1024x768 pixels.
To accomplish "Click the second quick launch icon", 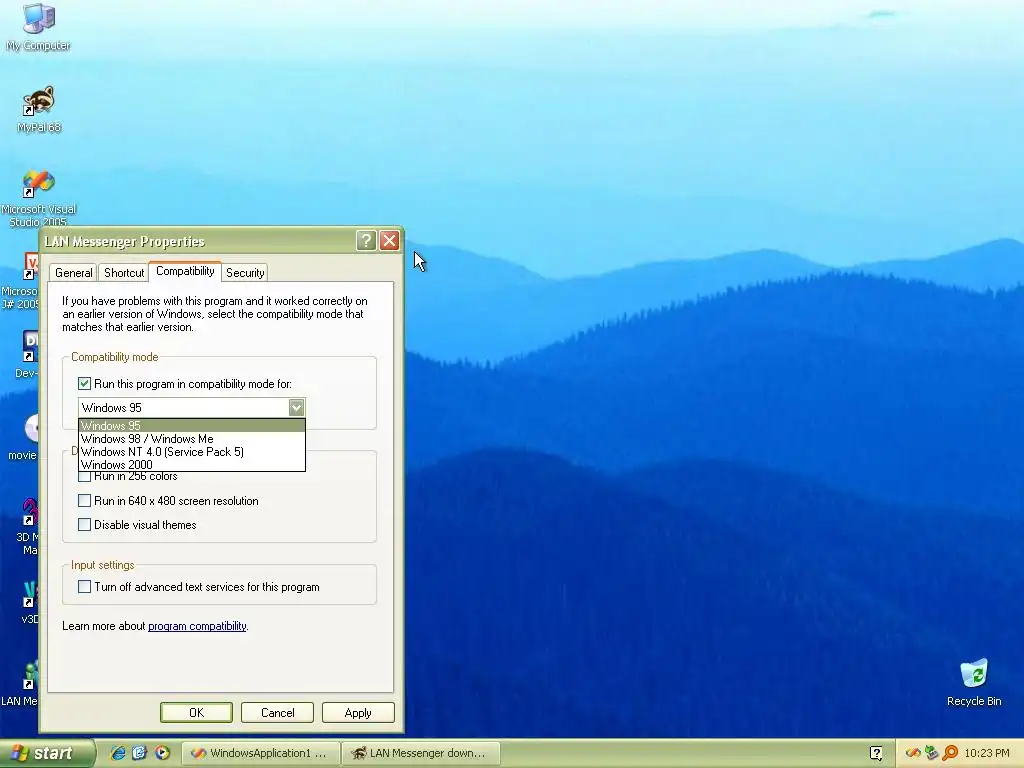I will pos(139,753).
